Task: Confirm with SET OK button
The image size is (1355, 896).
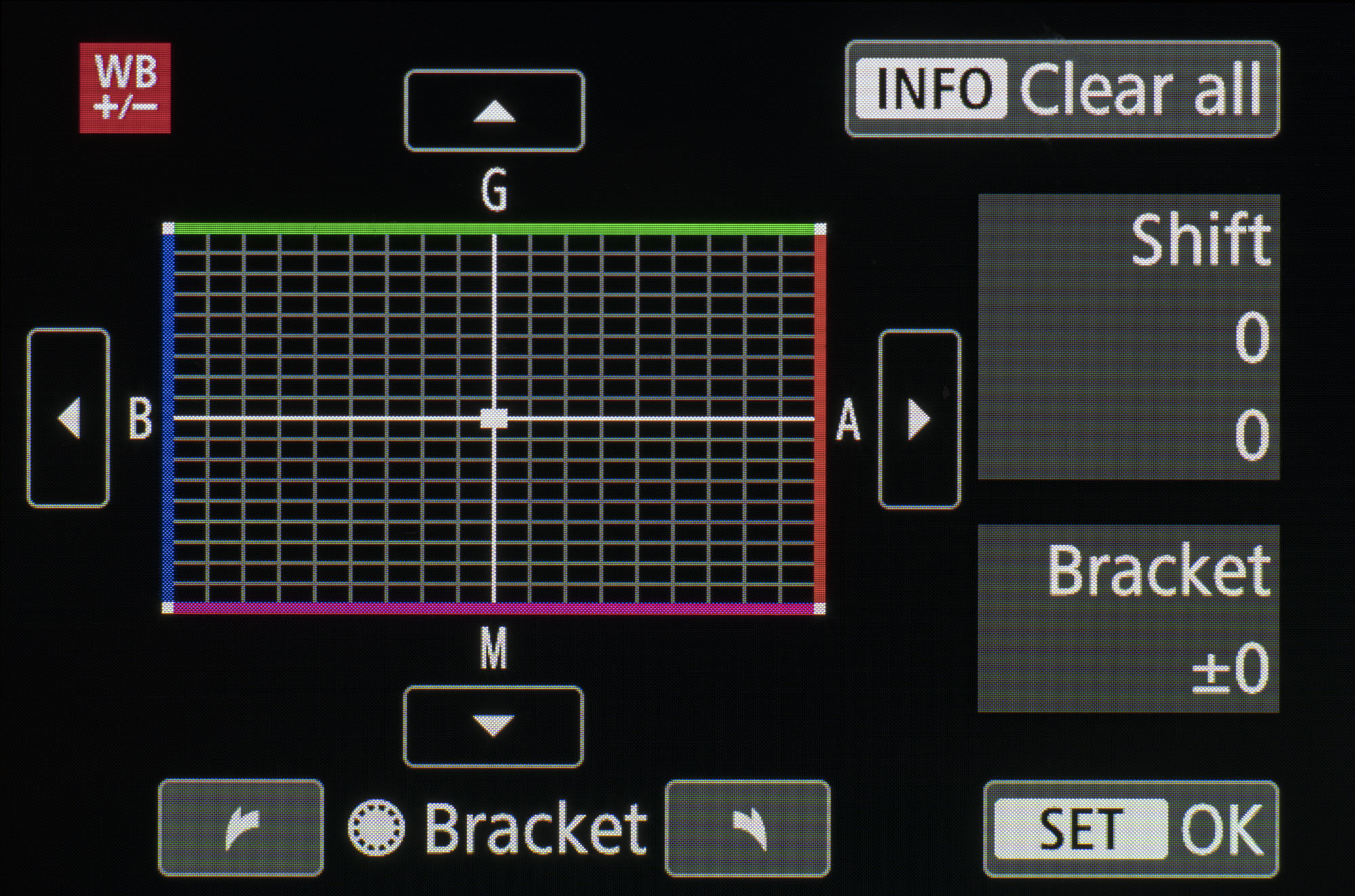Action: click(x=1131, y=829)
